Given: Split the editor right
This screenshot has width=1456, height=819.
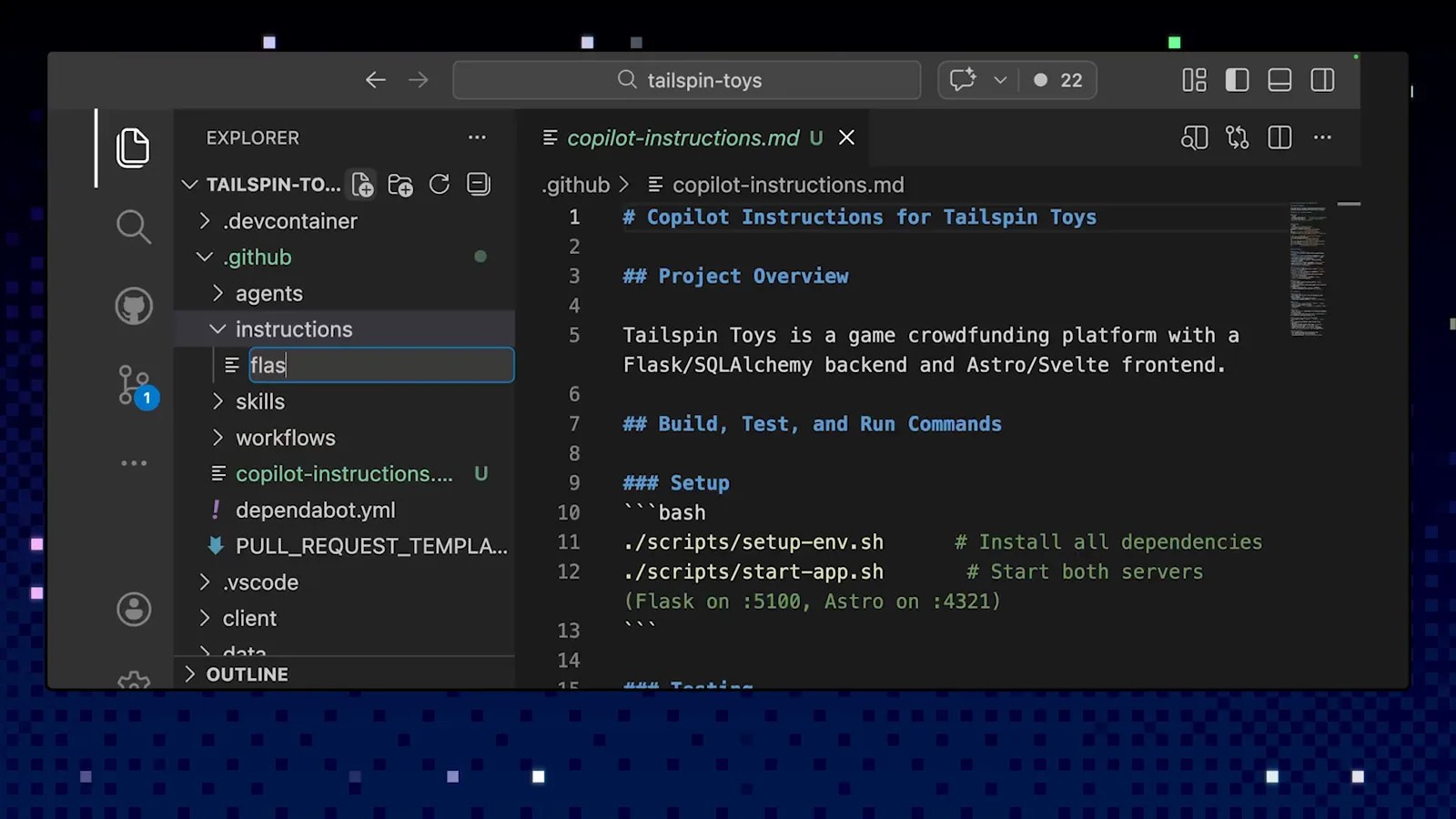Looking at the screenshot, I should pyautogui.click(x=1279, y=137).
